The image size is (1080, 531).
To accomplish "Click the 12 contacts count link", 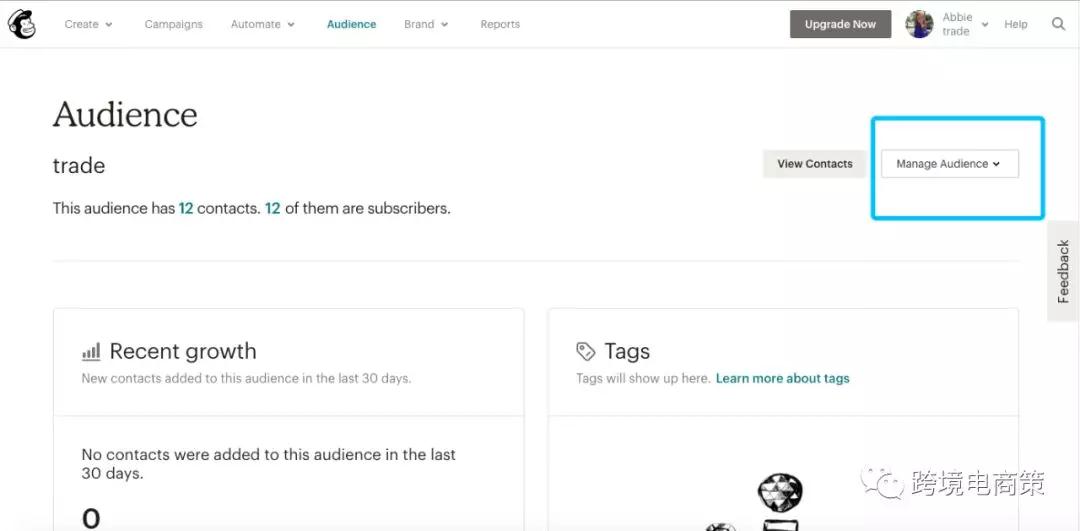I will pos(185,208).
